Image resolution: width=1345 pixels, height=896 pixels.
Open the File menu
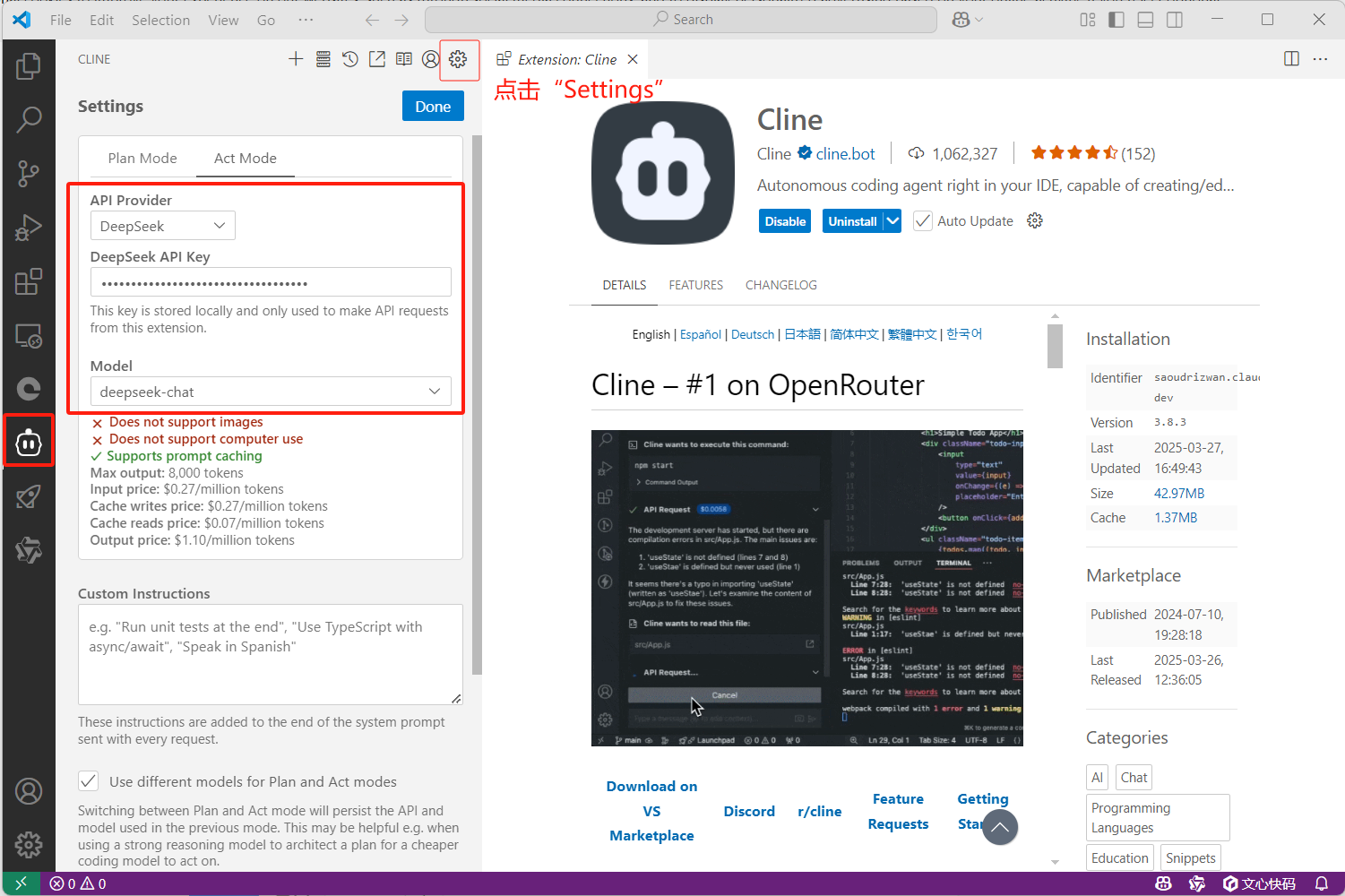click(61, 20)
